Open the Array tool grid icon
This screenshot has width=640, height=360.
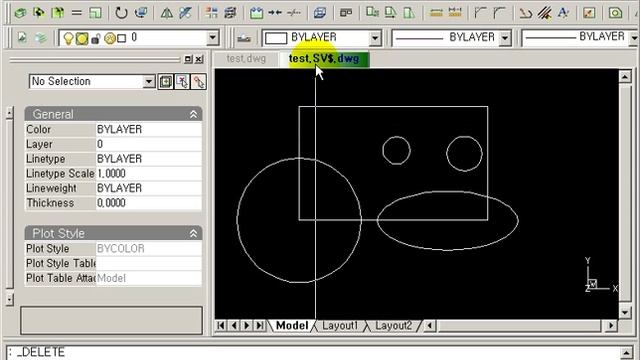(x=211, y=13)
